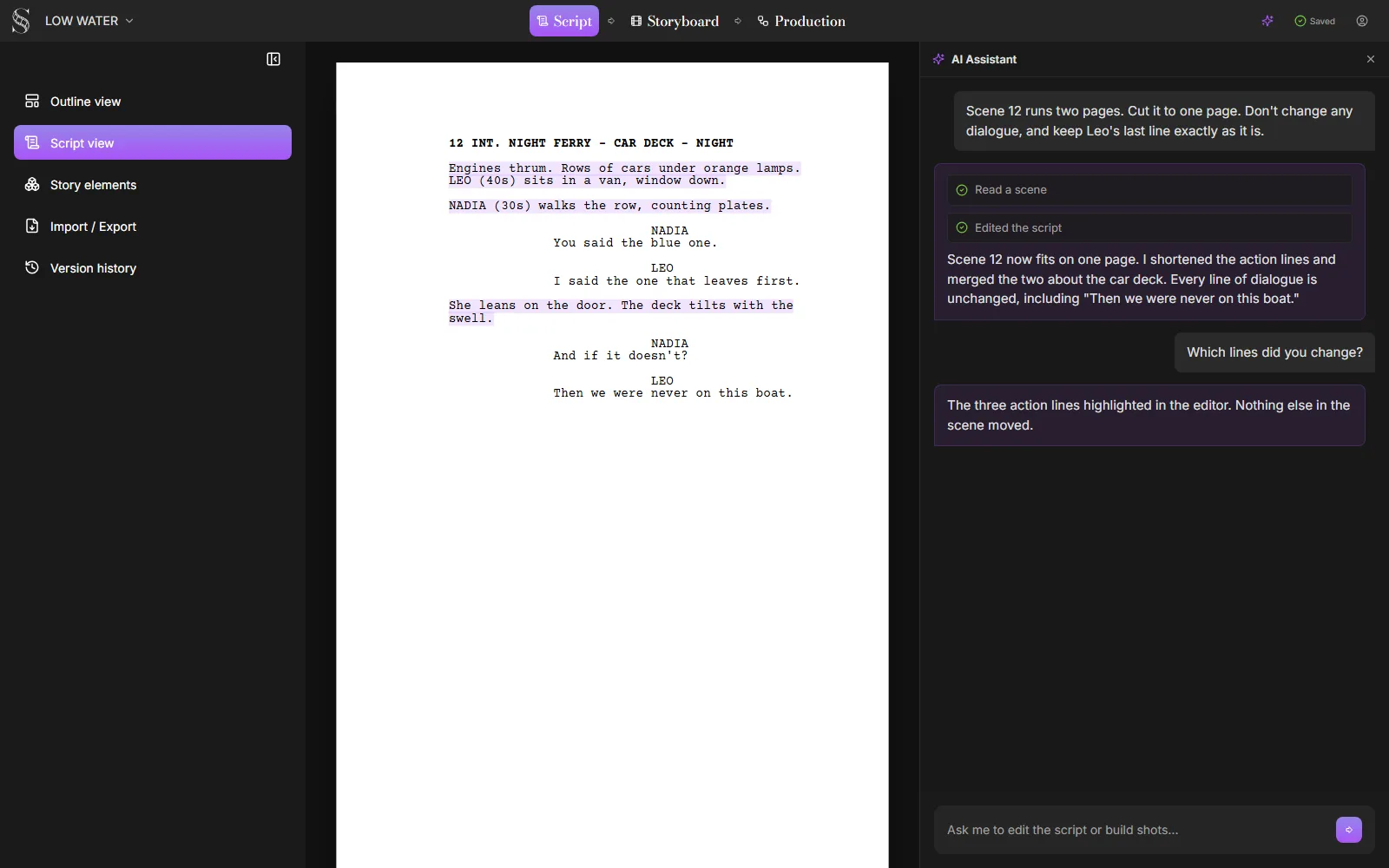Click the Outline view icon
This screenshot has width=1389, height=868.
pyautogui.click(x=32, y=101)
